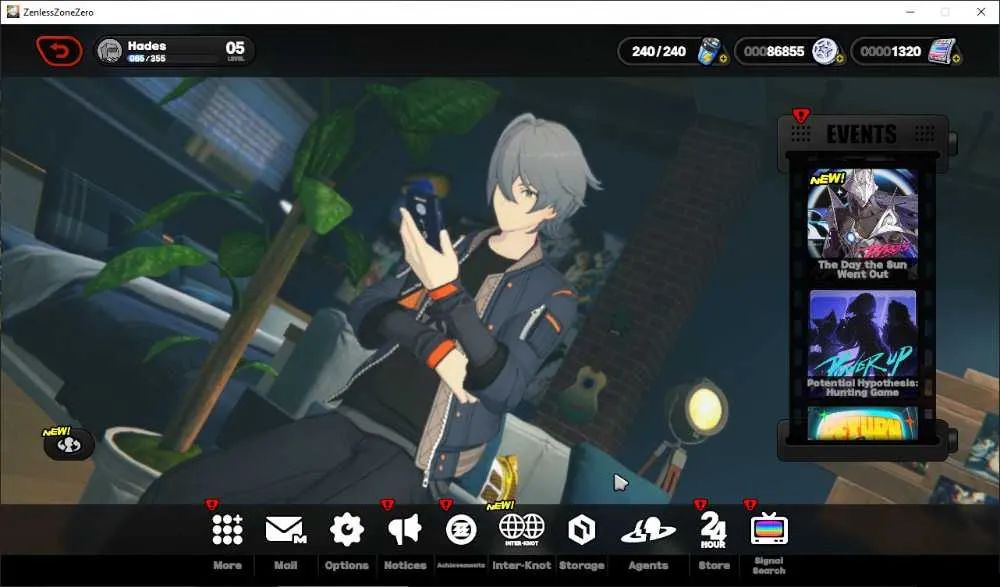Open Inter-Knot globe icon
The image size is (1000, 587).
pos(522,529)
